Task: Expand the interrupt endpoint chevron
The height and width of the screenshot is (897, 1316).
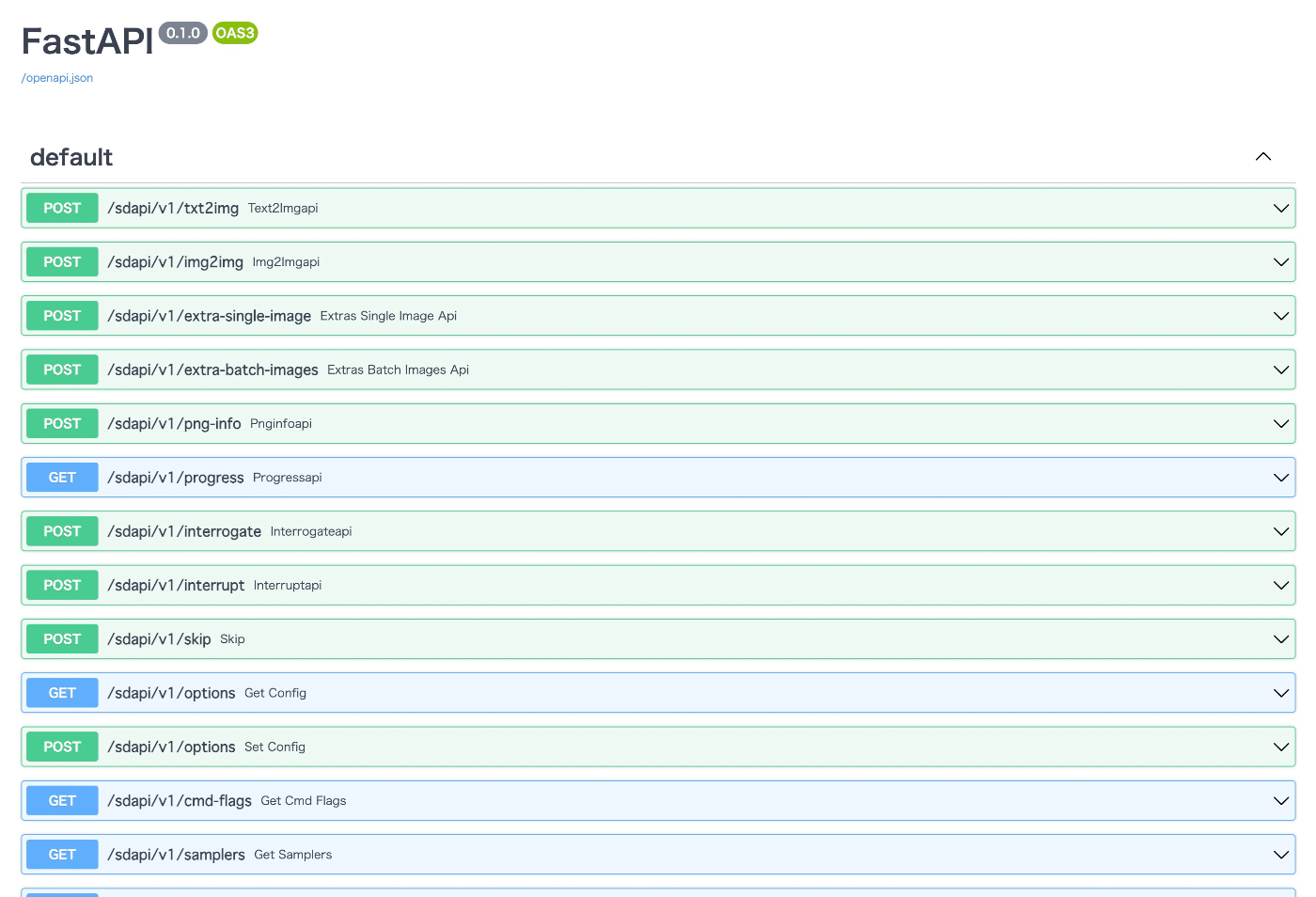Action: pyautogui.click(x=1280, y=585)
